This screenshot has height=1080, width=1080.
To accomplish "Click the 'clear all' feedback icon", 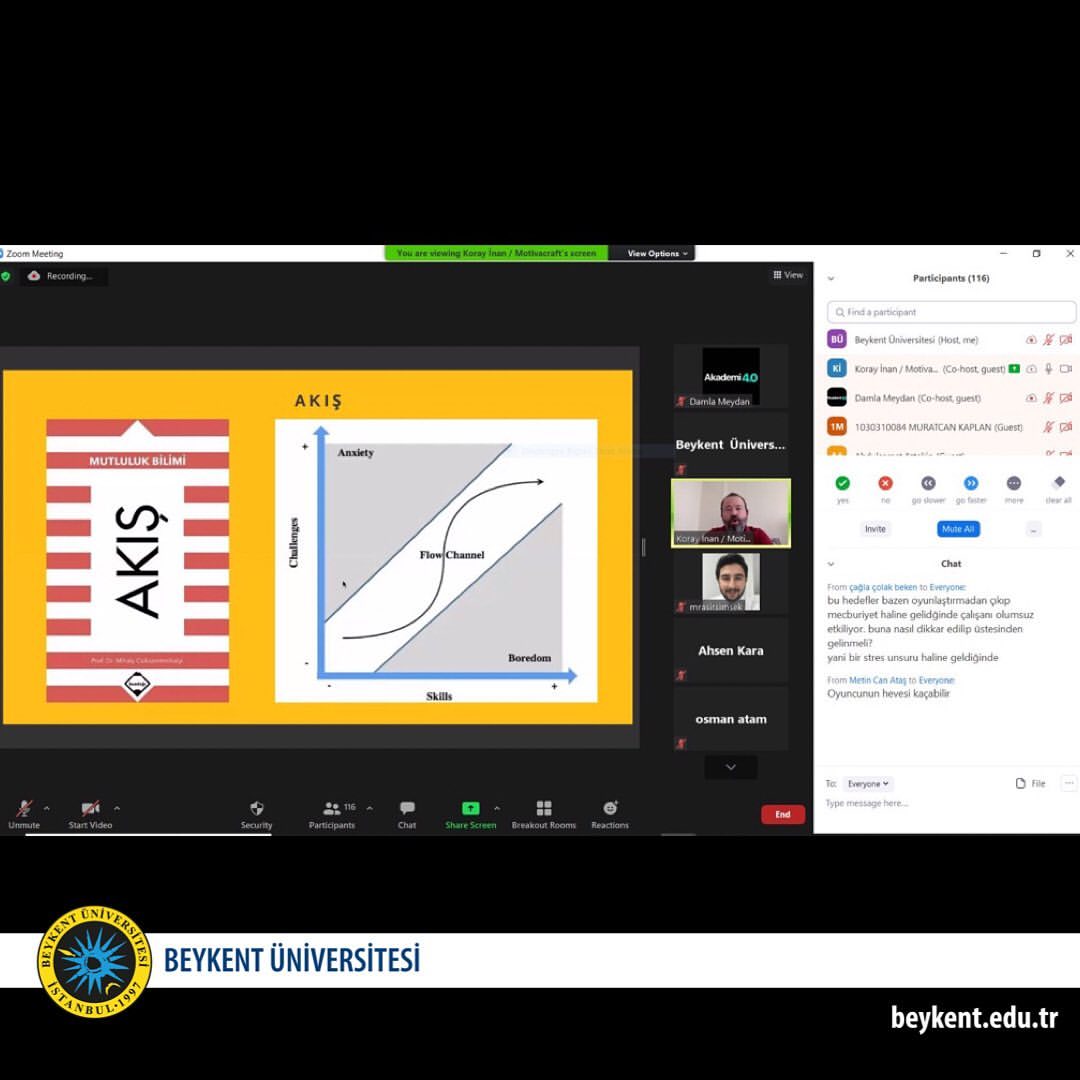I will click(1059, 482).
